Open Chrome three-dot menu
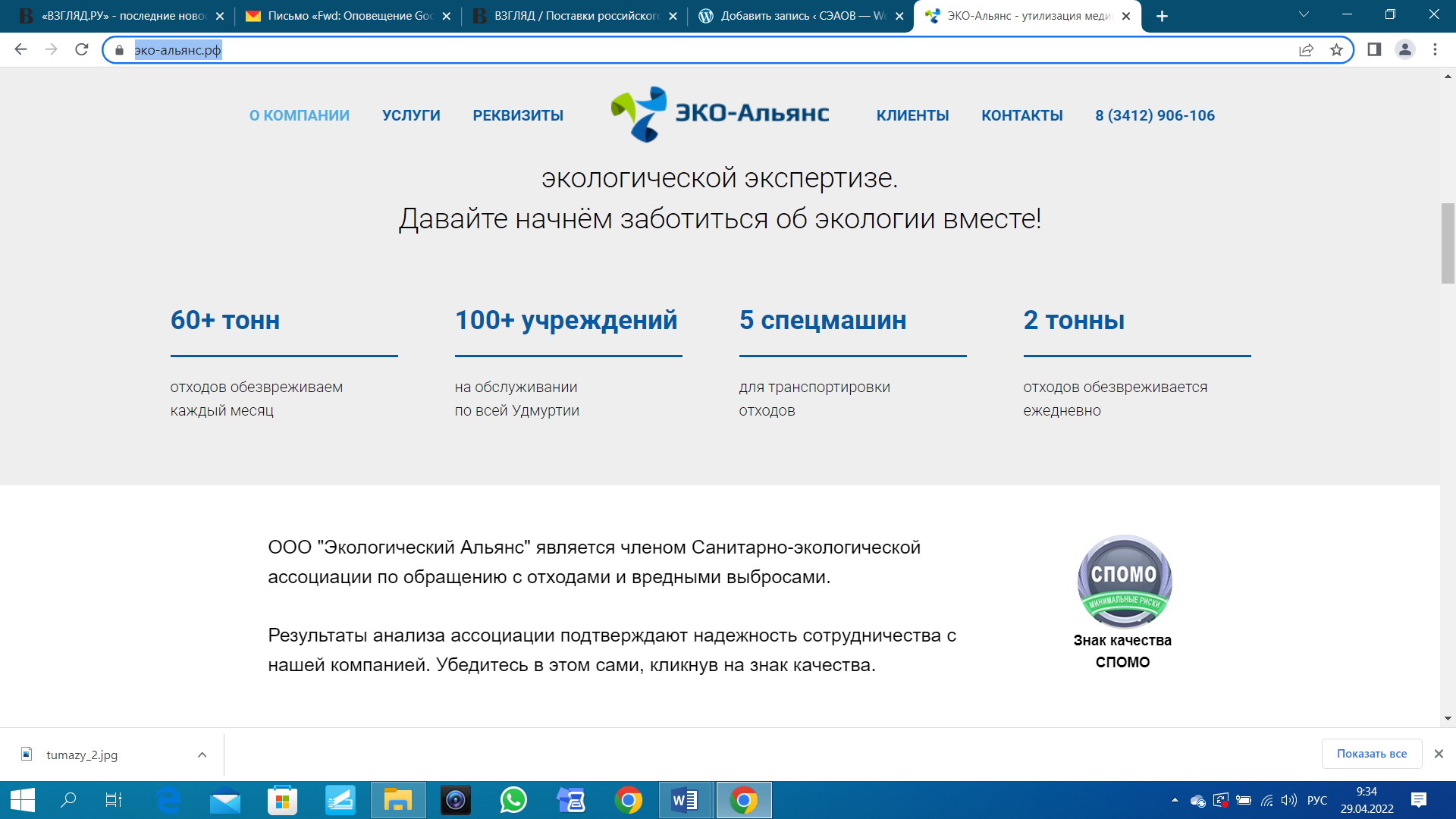Screen dimensions: 1456x819 (x=1435, y=49)
